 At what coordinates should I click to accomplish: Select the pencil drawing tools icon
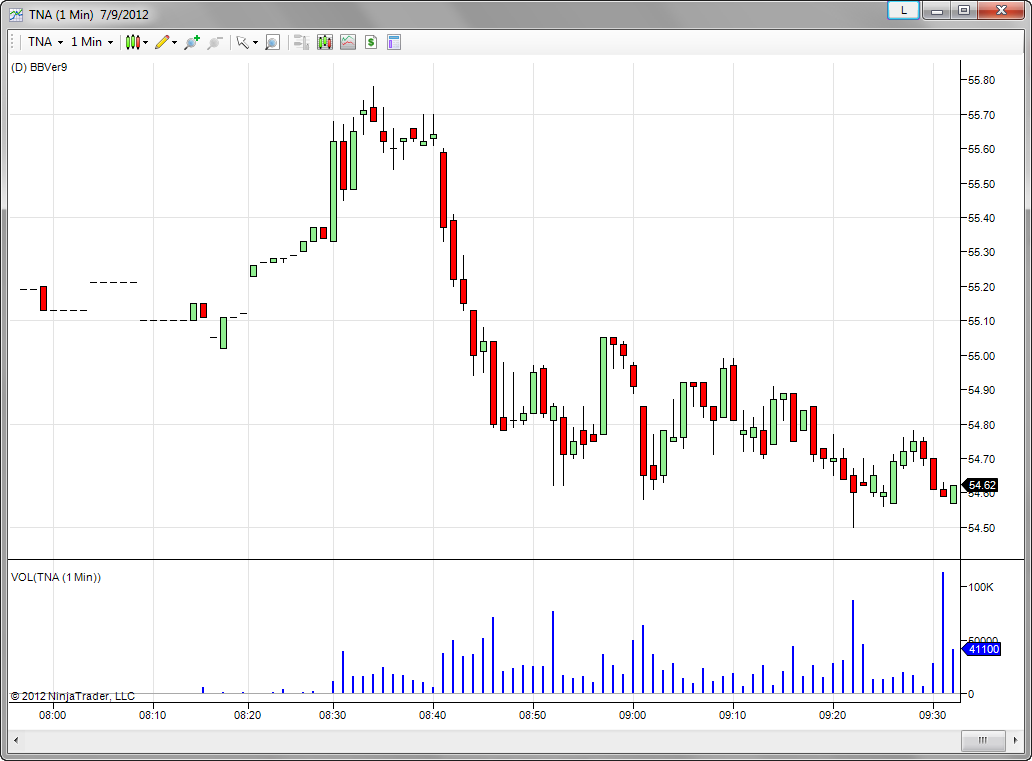coord(162,42)
